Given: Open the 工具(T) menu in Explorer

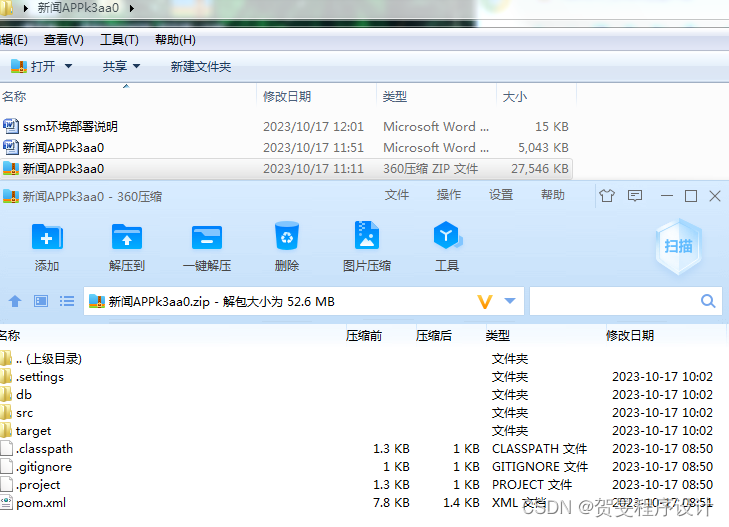Looking at the screenshot, I should [x=119, y=40].
